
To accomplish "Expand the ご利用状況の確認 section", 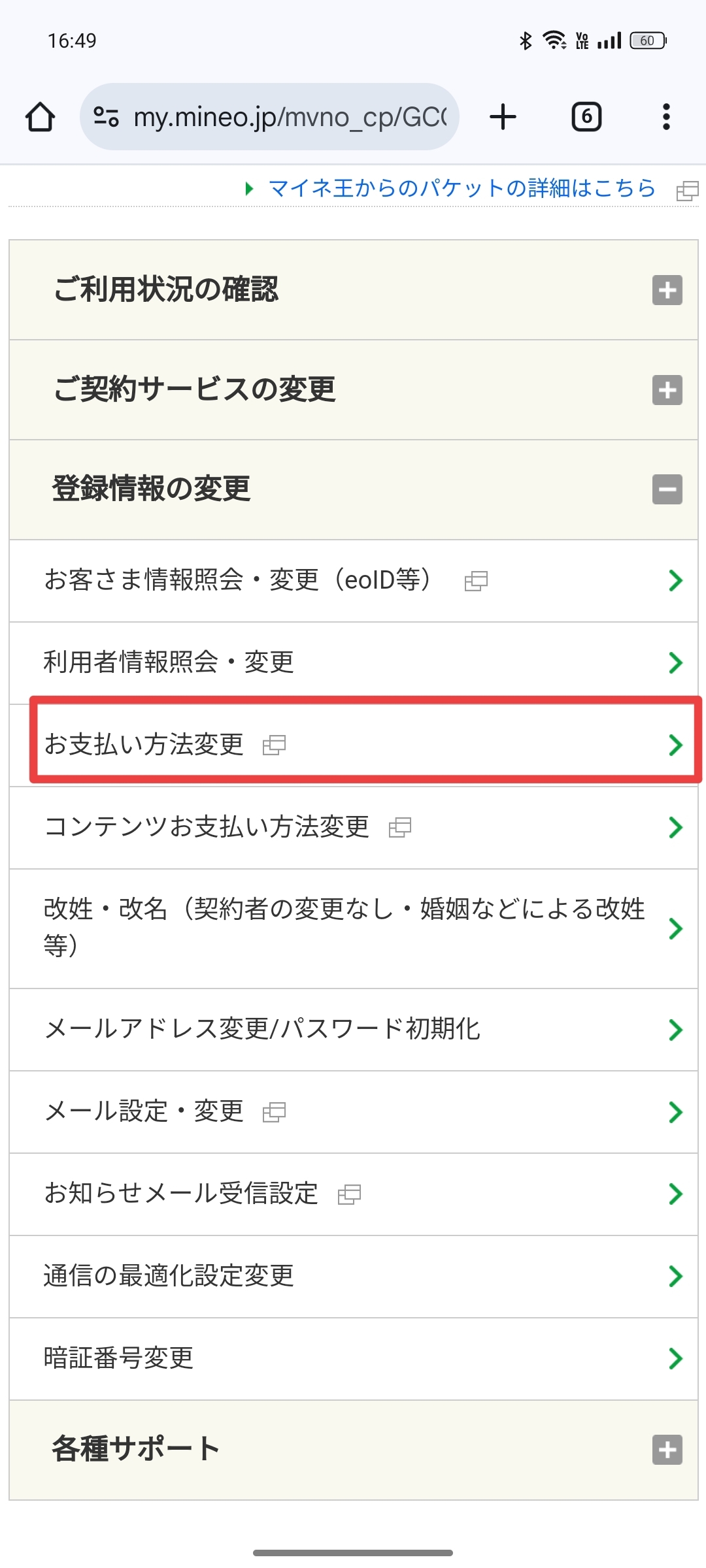I will tap(667, 290).
